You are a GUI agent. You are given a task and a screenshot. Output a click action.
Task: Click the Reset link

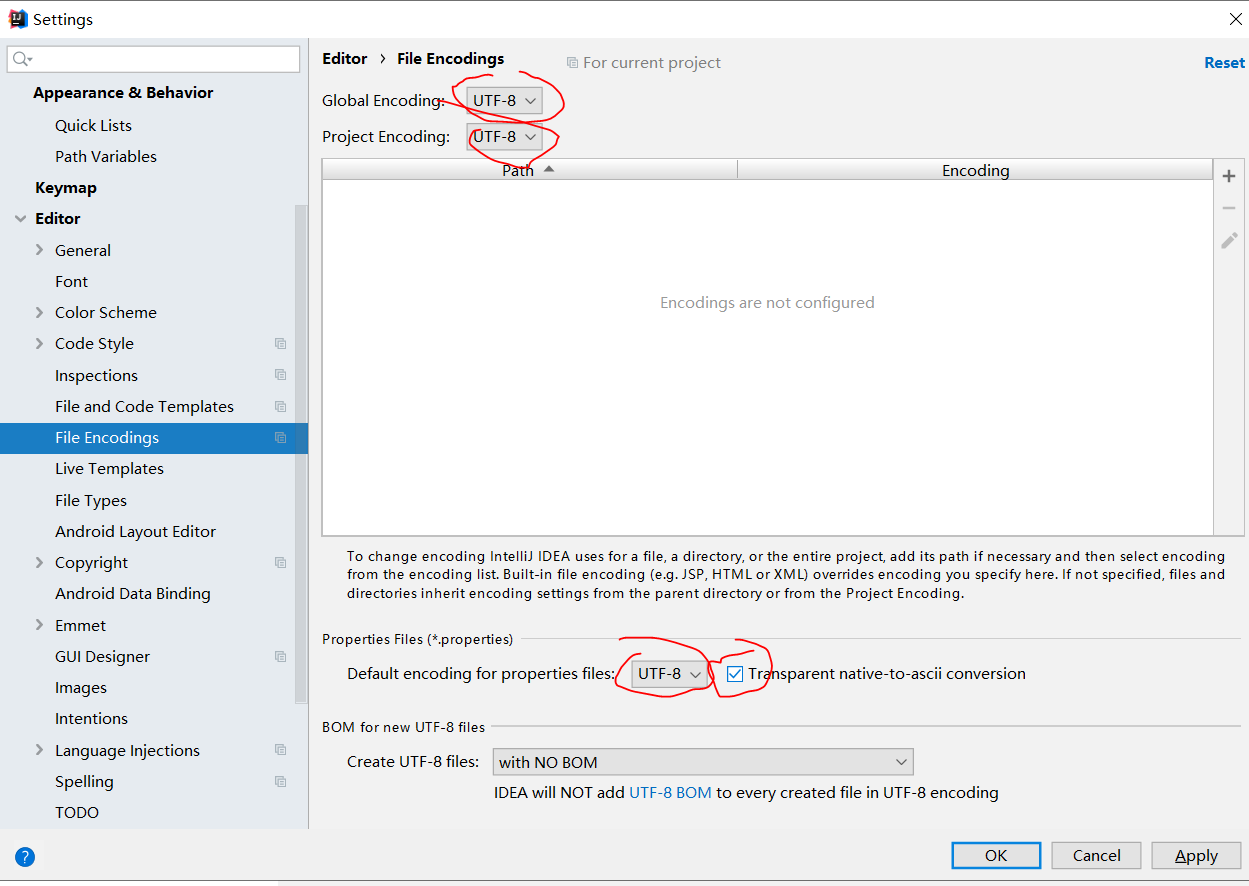(x=1224, y=62)
